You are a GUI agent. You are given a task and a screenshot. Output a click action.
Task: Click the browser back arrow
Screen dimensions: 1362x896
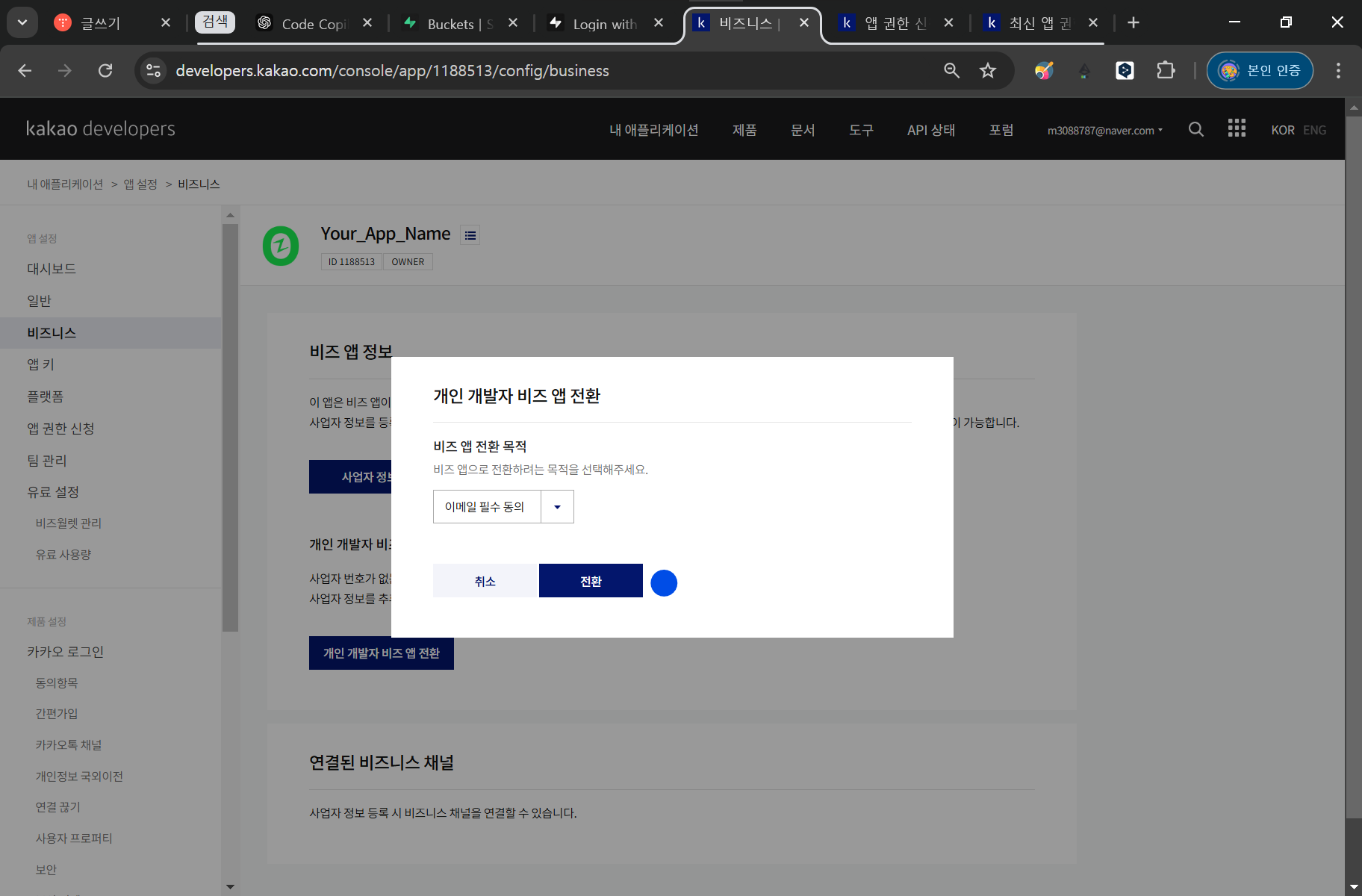click(25, 70)
